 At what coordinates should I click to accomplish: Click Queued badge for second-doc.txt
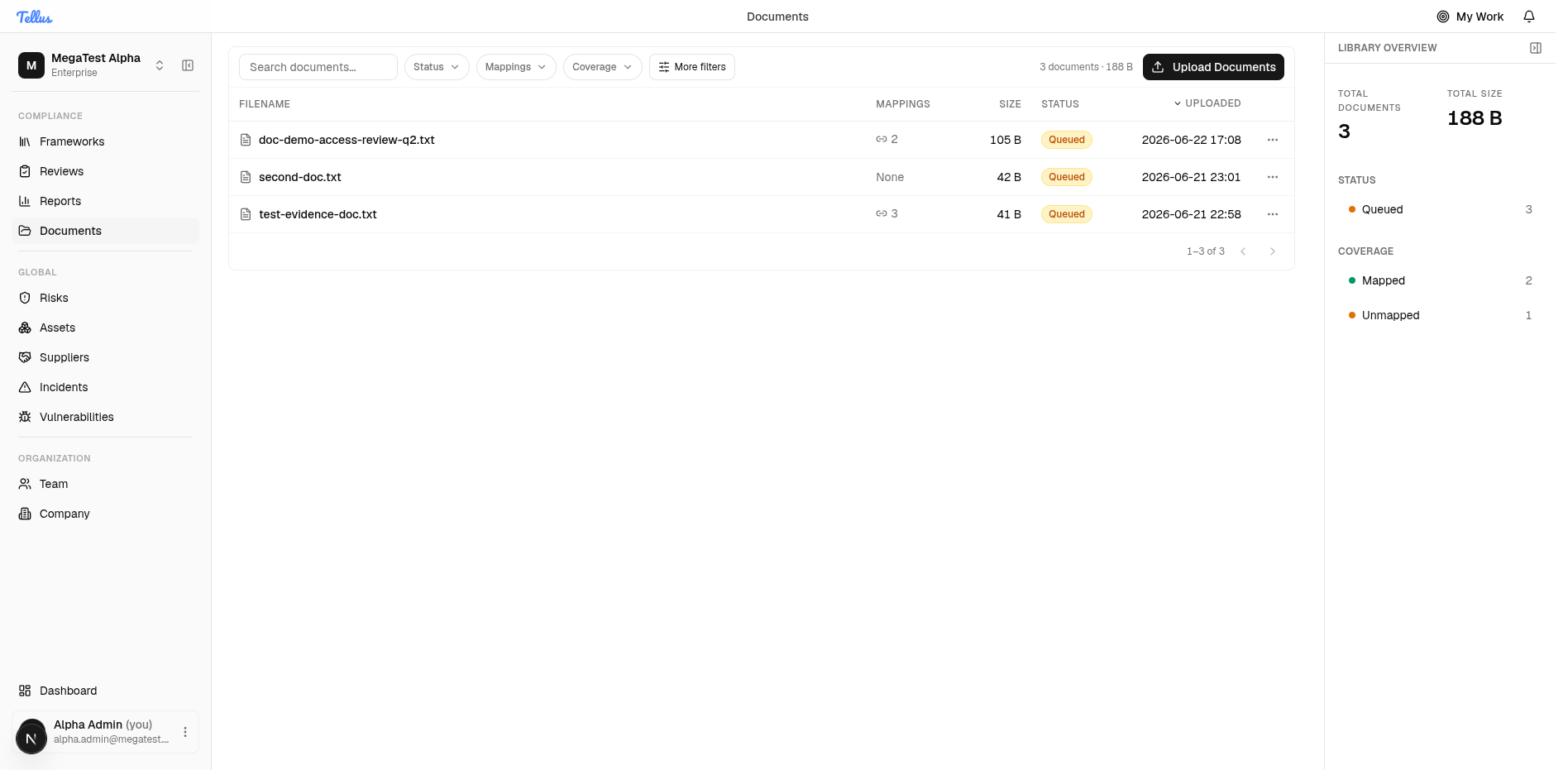[1067, 177]
